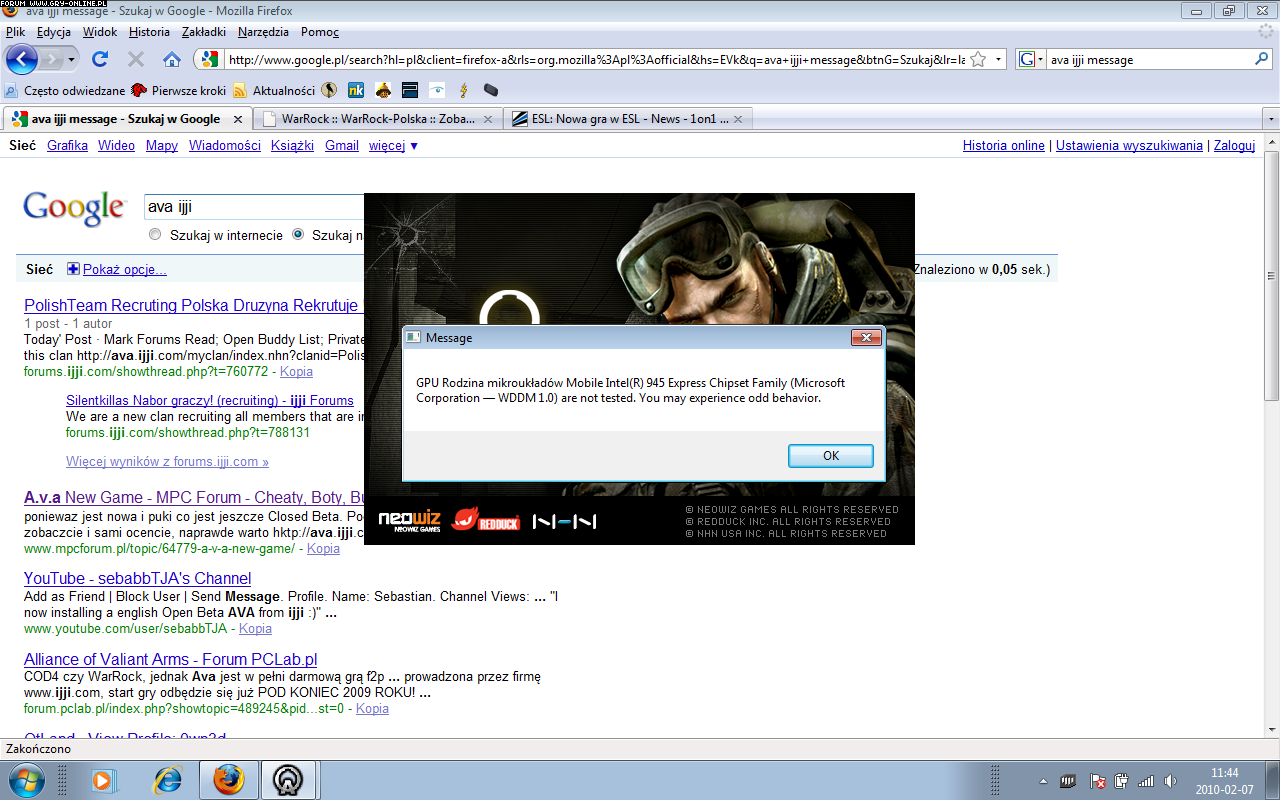
Task: Open Internet Explorer from the taskbar
Action: [166, 779]
